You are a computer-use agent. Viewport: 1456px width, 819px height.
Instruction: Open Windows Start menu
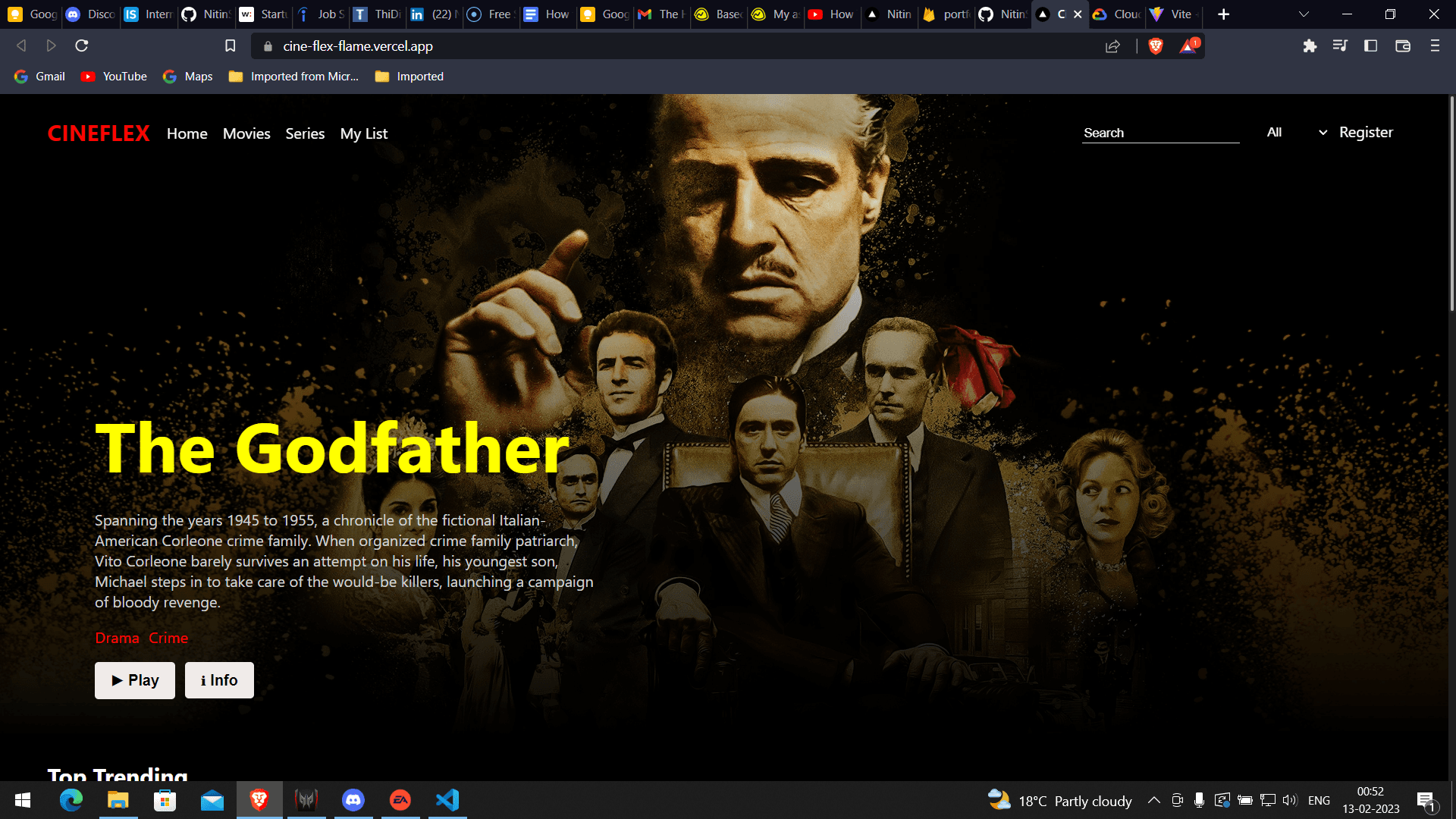click(23, 800)
